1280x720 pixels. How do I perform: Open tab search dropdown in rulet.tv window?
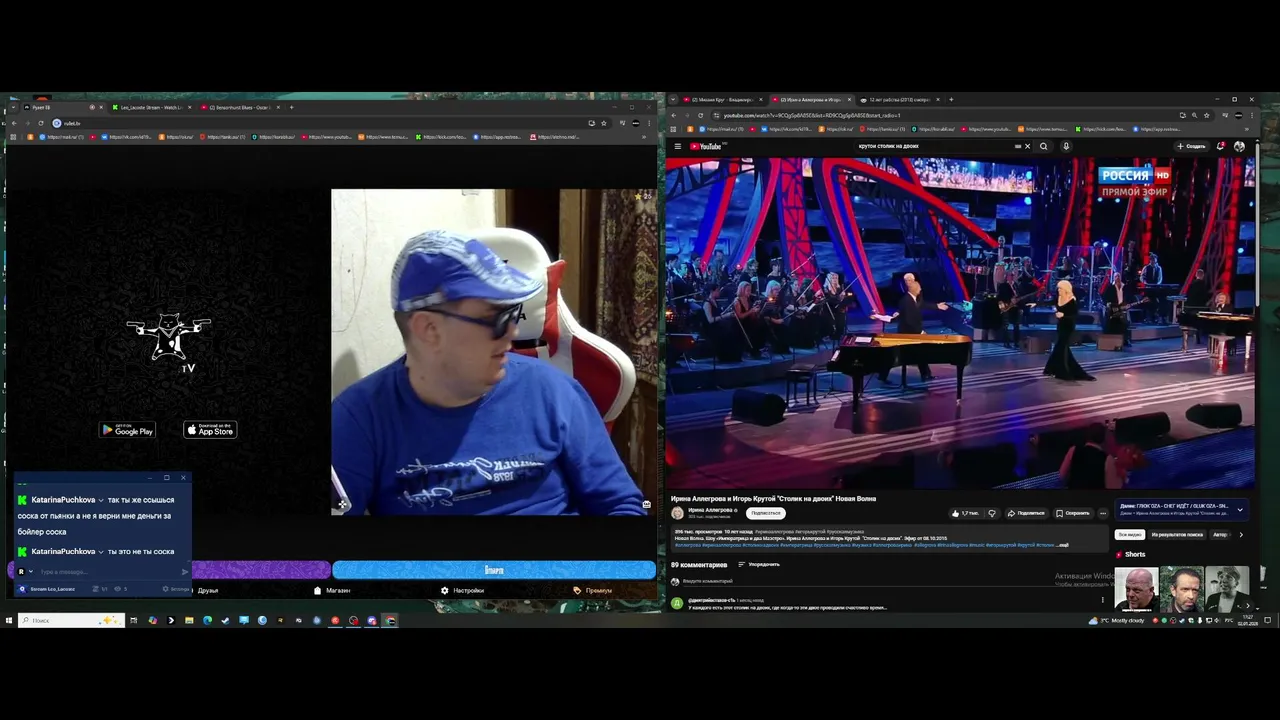(12, 107)
